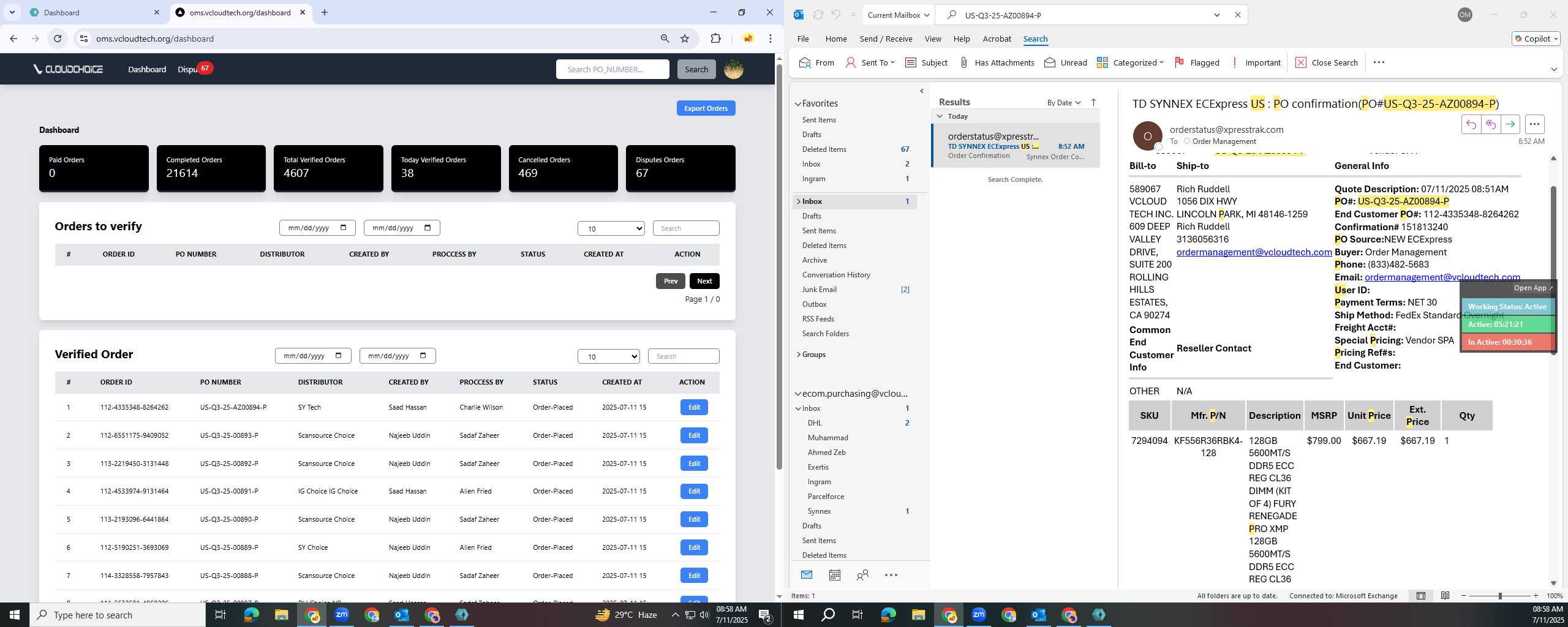Click Prev pagination button

point(671,281)
